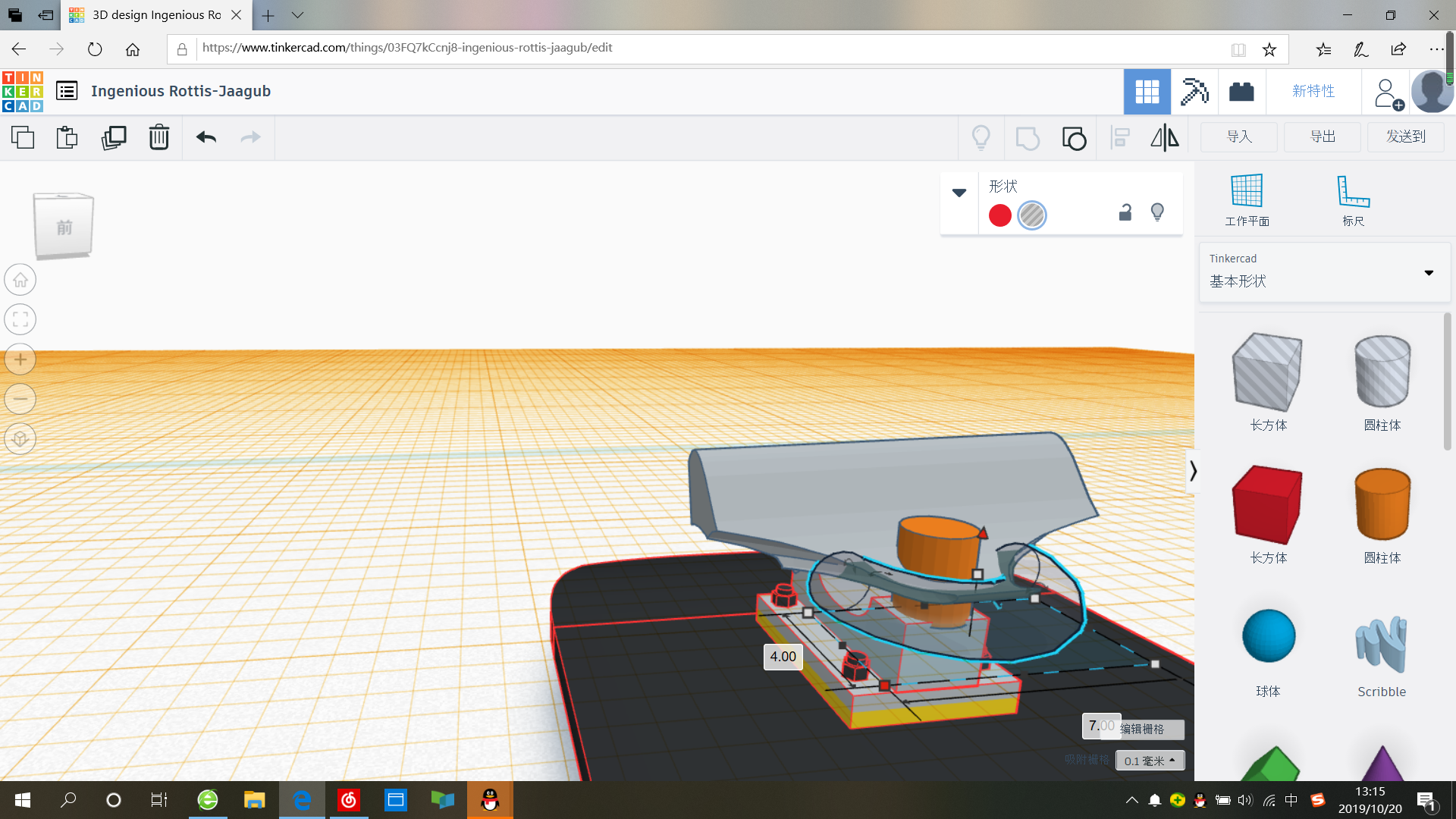The image size is (1456, 819).
Task: Toggle the shape lock icon
Action: point(1125,212)
